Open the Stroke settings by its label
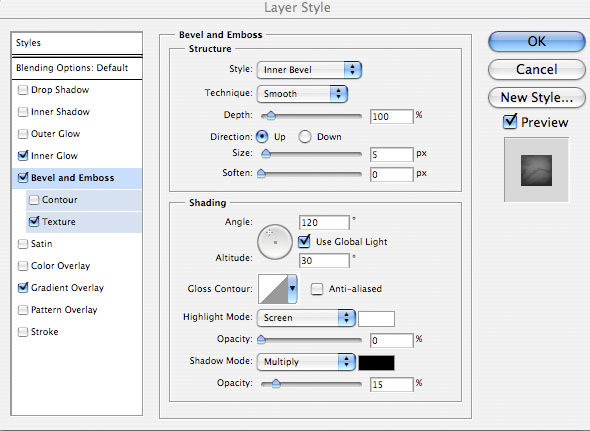 tap(45, 332)
